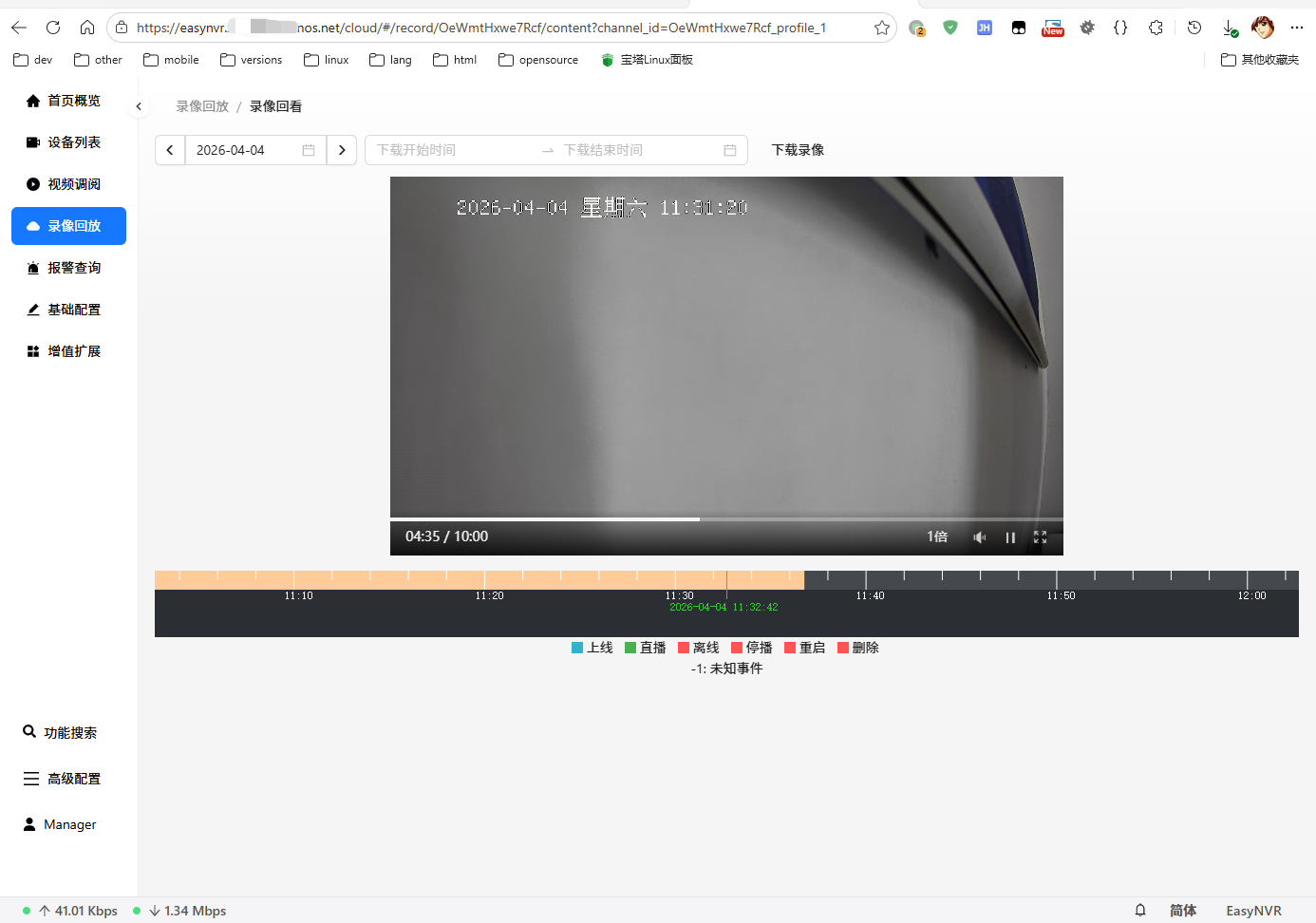
Task: Collapse the left sidebar with the chevron
Action: [139, 106]
